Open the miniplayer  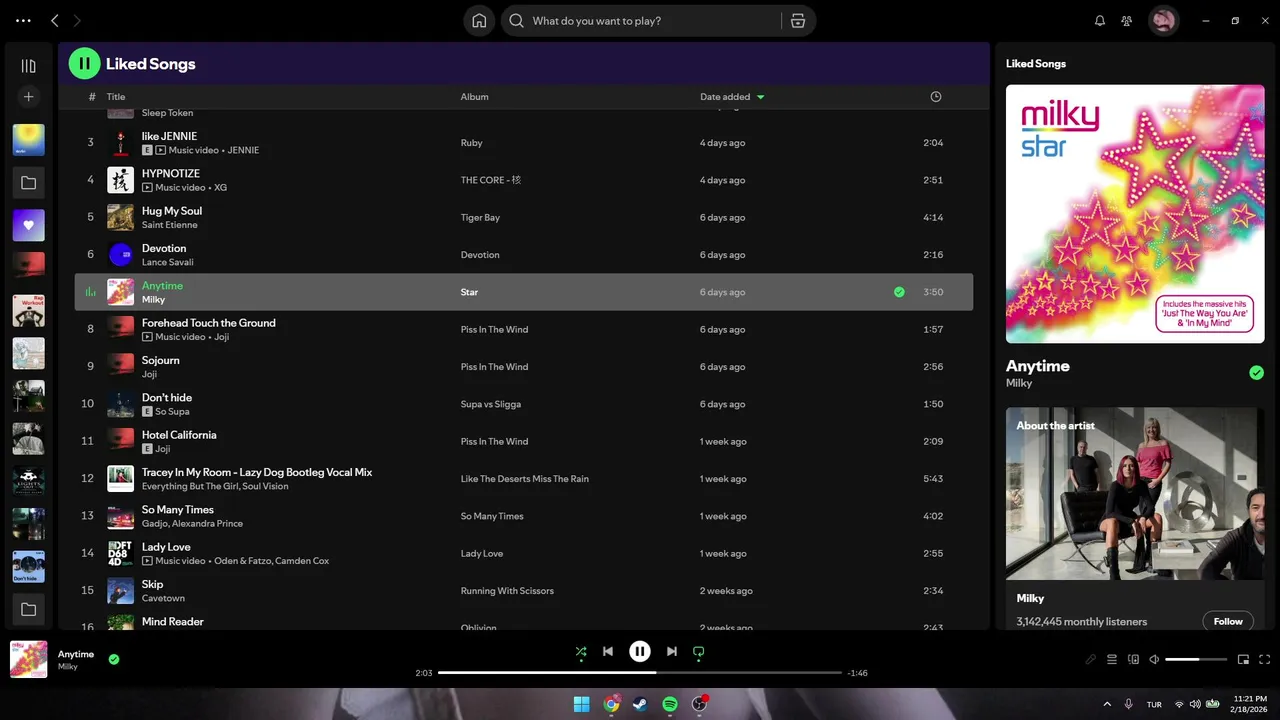click(1243, 660)
